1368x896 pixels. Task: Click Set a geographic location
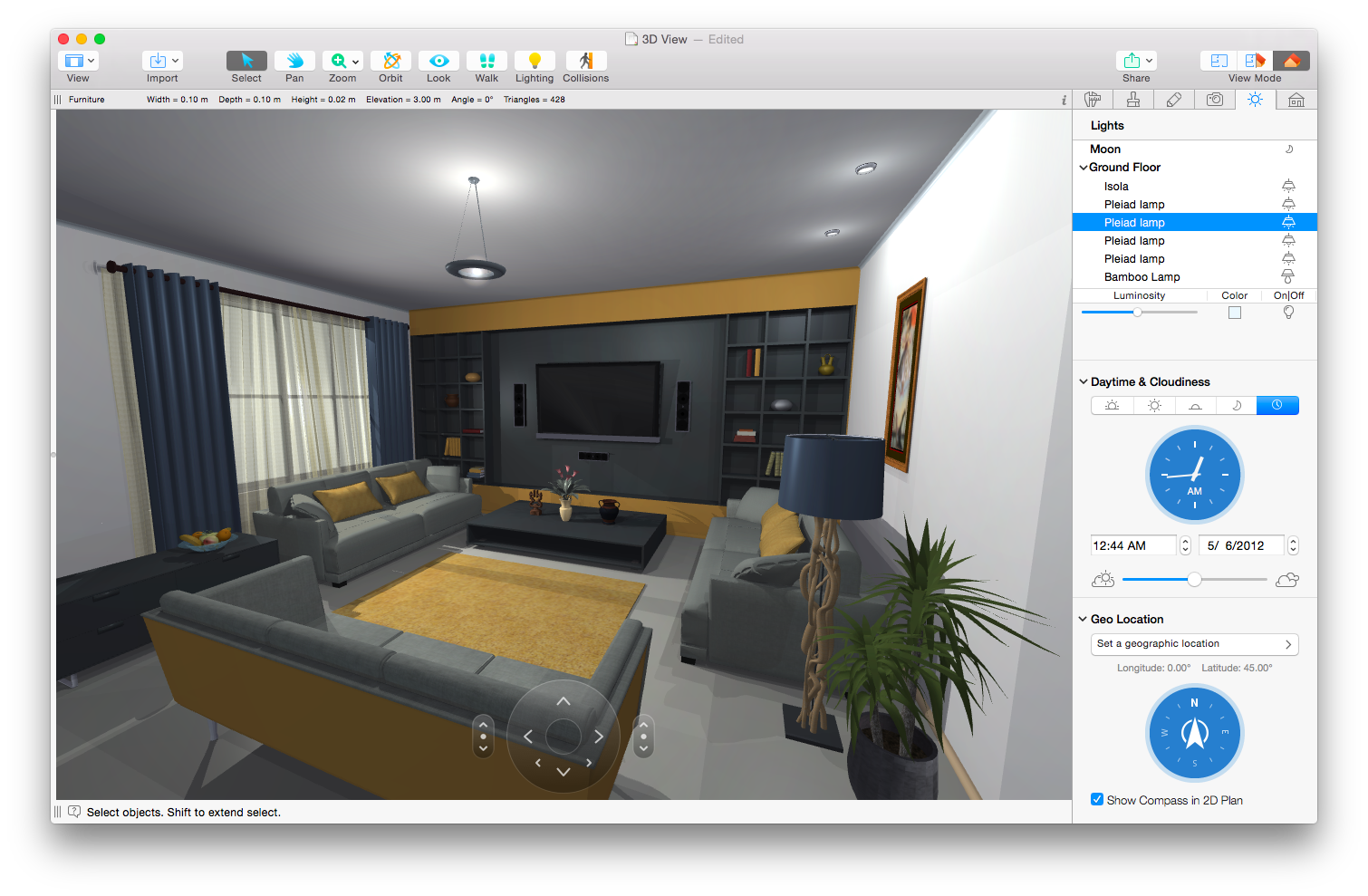pyautogui.click(x=1194, y=643)
